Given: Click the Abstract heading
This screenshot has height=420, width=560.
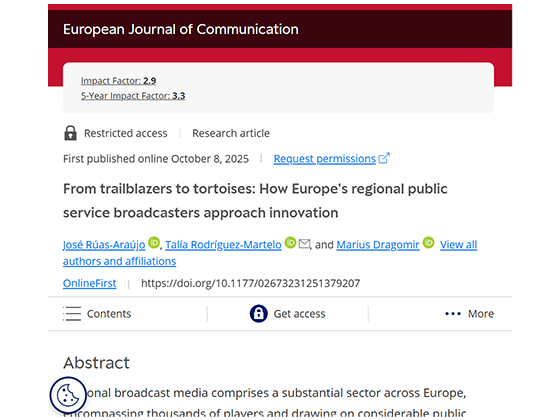Looking at the screenshot, I should click(96, 363).
